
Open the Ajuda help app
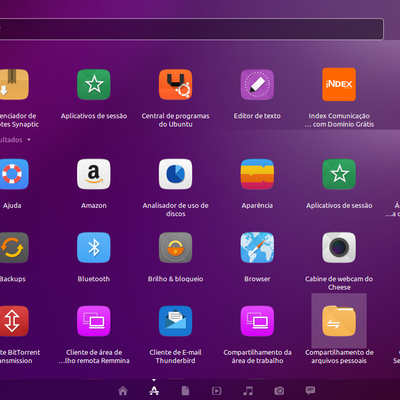pyautogui.click(x=13, y=174)
